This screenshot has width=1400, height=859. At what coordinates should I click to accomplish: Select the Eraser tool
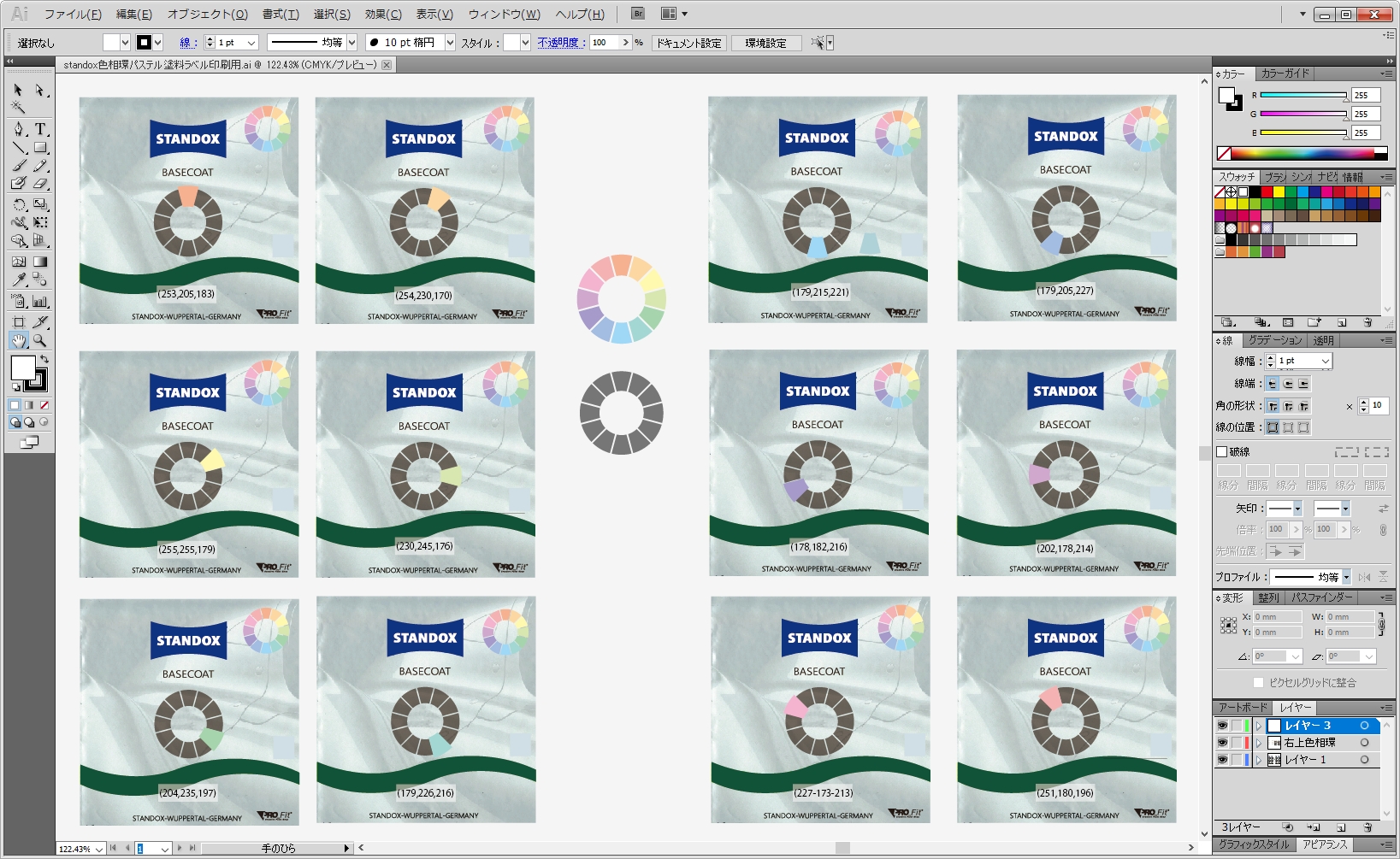tap(39, 183)
